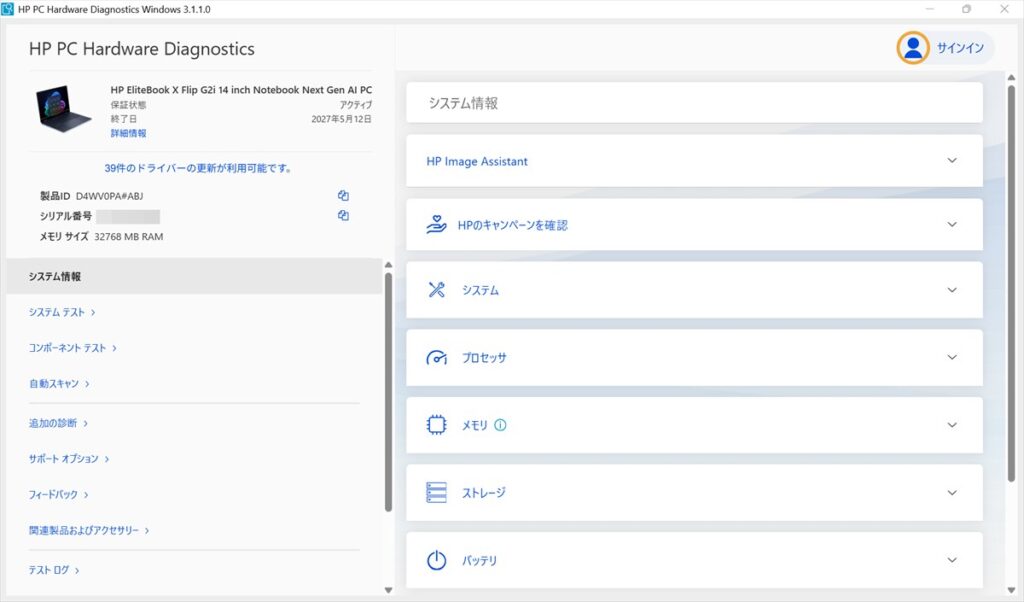
Task: Click the プロセッサ section label
Action: [484, 358]
